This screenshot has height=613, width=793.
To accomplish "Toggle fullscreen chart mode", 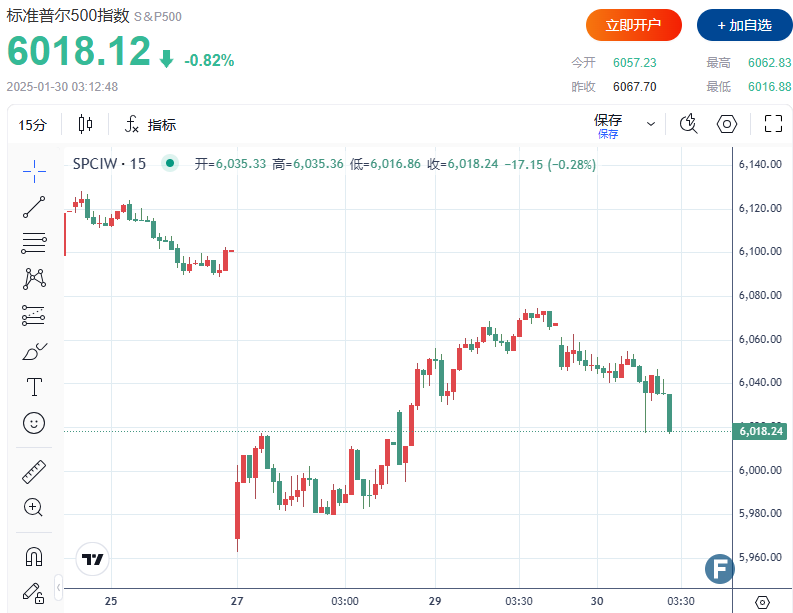I will point(772,124).
